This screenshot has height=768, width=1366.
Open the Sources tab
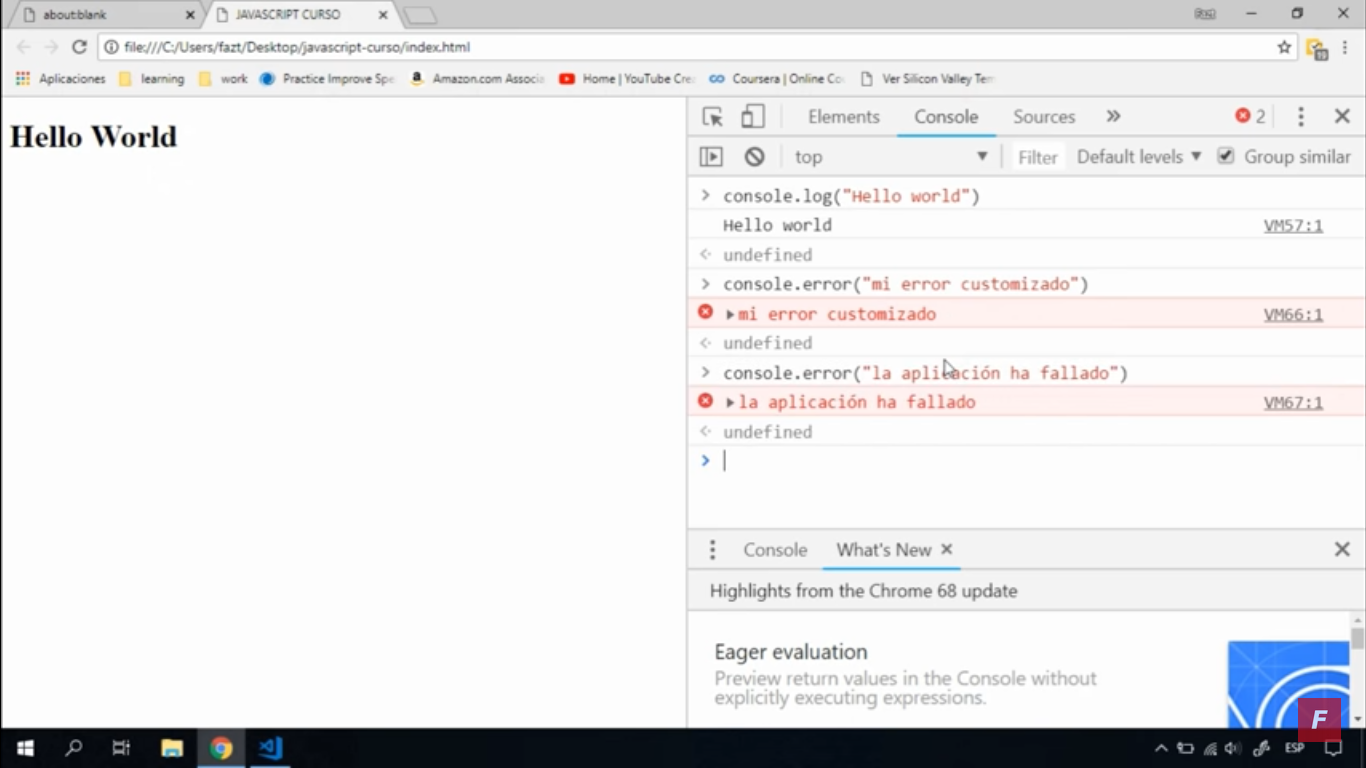(1044, 117)
